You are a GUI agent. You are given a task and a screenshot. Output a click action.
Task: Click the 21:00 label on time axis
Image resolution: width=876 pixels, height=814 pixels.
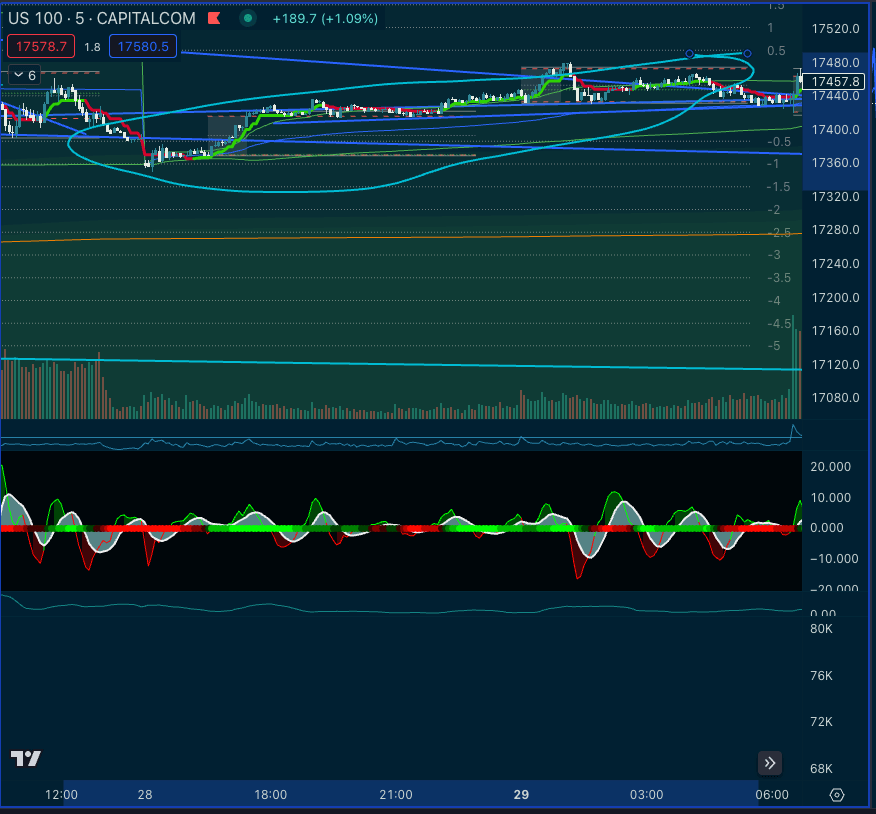pos(396,795)
